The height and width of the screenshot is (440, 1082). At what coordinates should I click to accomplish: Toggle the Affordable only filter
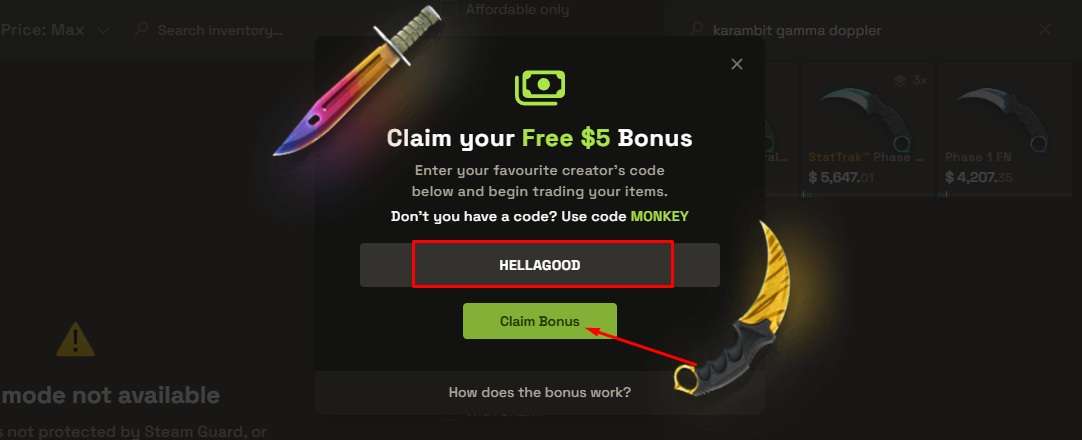[517, 10]
